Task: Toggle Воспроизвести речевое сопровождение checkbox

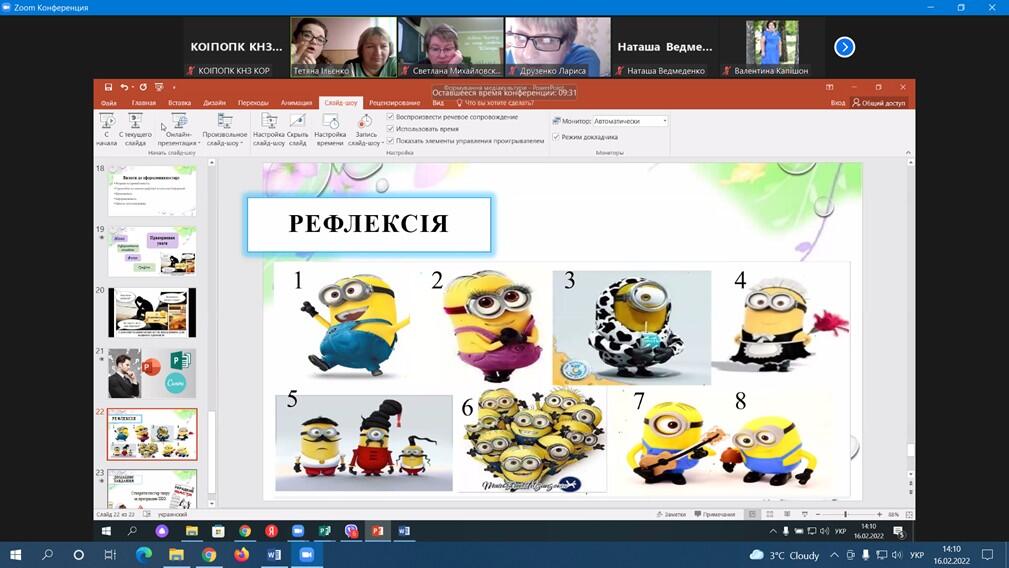Action: click(390, 117)
